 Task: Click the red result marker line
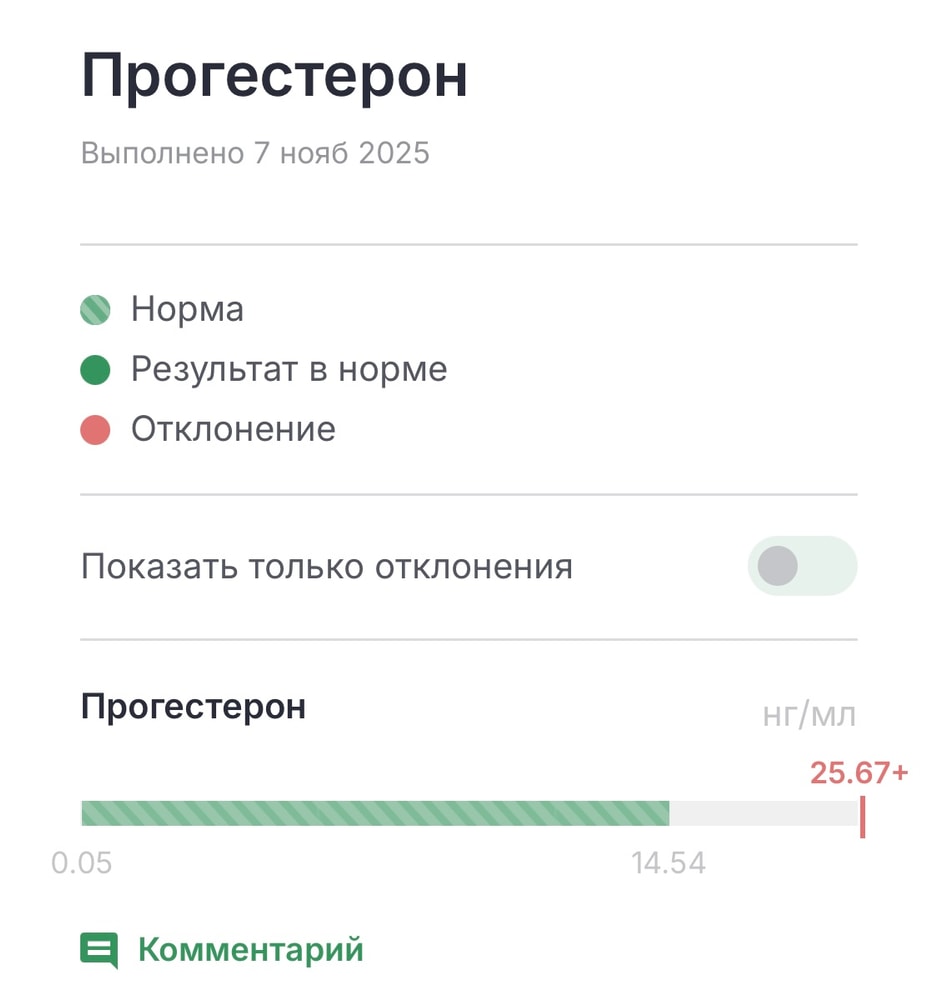(862, 817)
